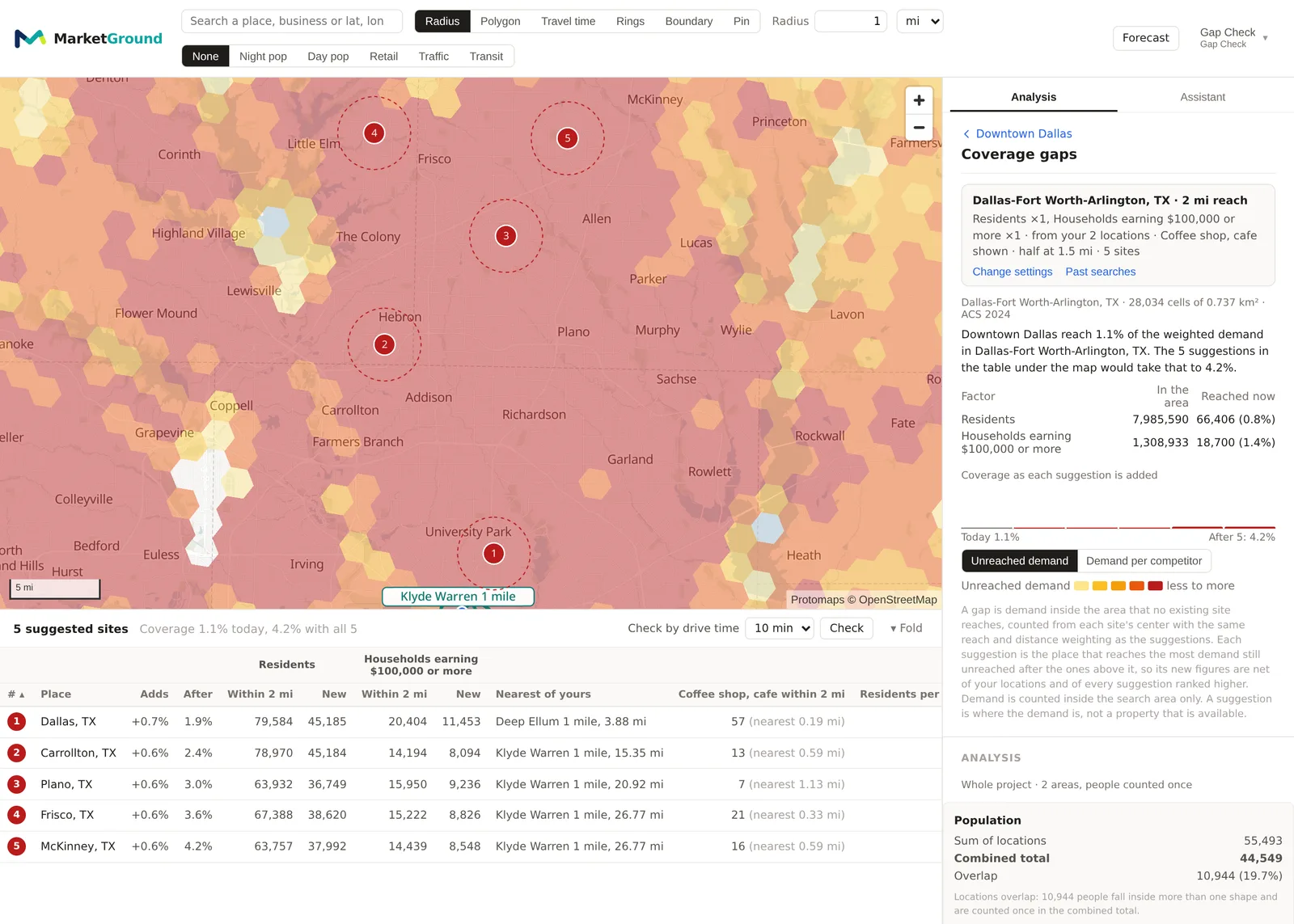This screenshot has width=1294, height=924.
Task: Zoom out the map with minus button
Action: (919, 128)
